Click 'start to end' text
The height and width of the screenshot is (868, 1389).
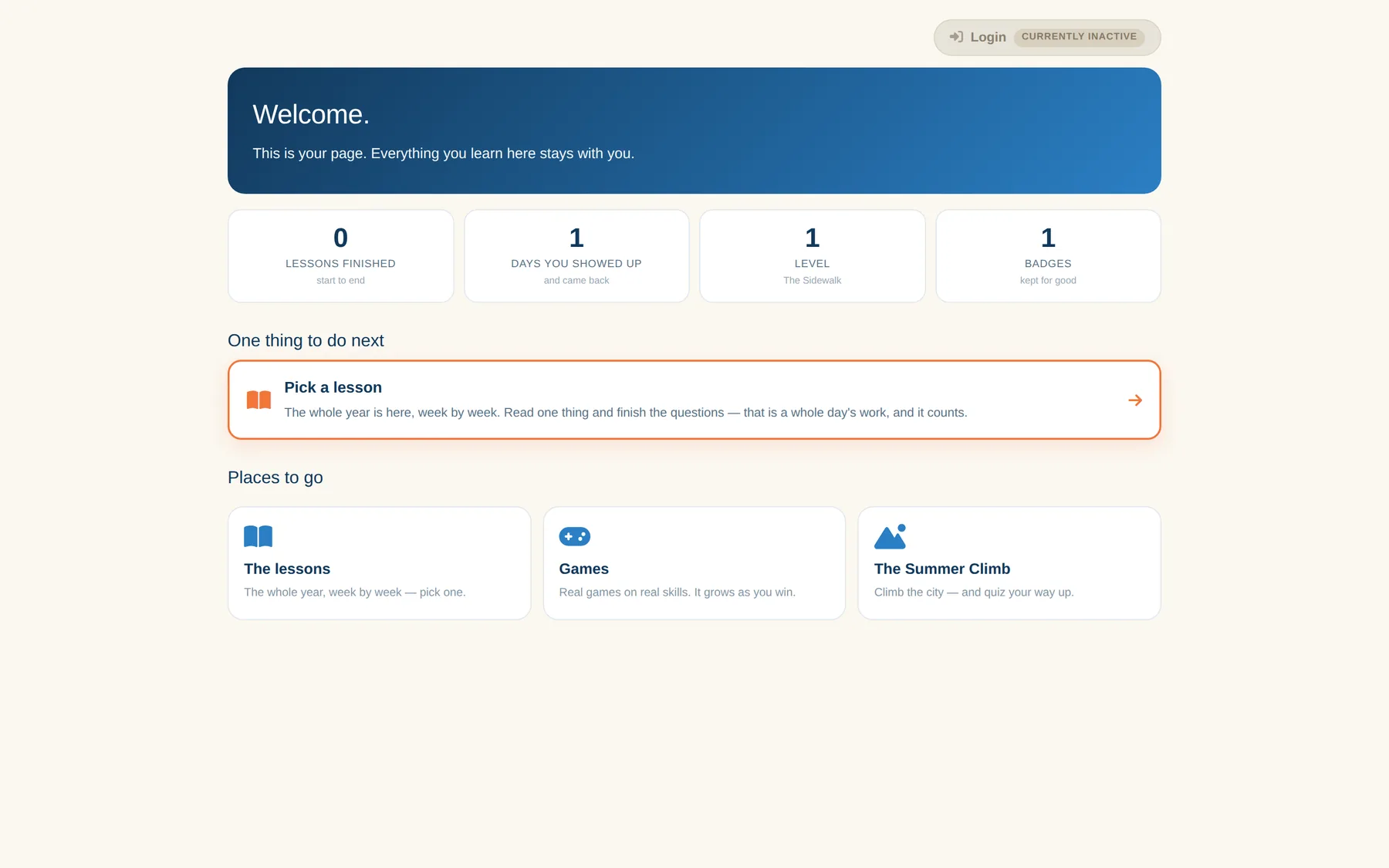coord(340,281)
